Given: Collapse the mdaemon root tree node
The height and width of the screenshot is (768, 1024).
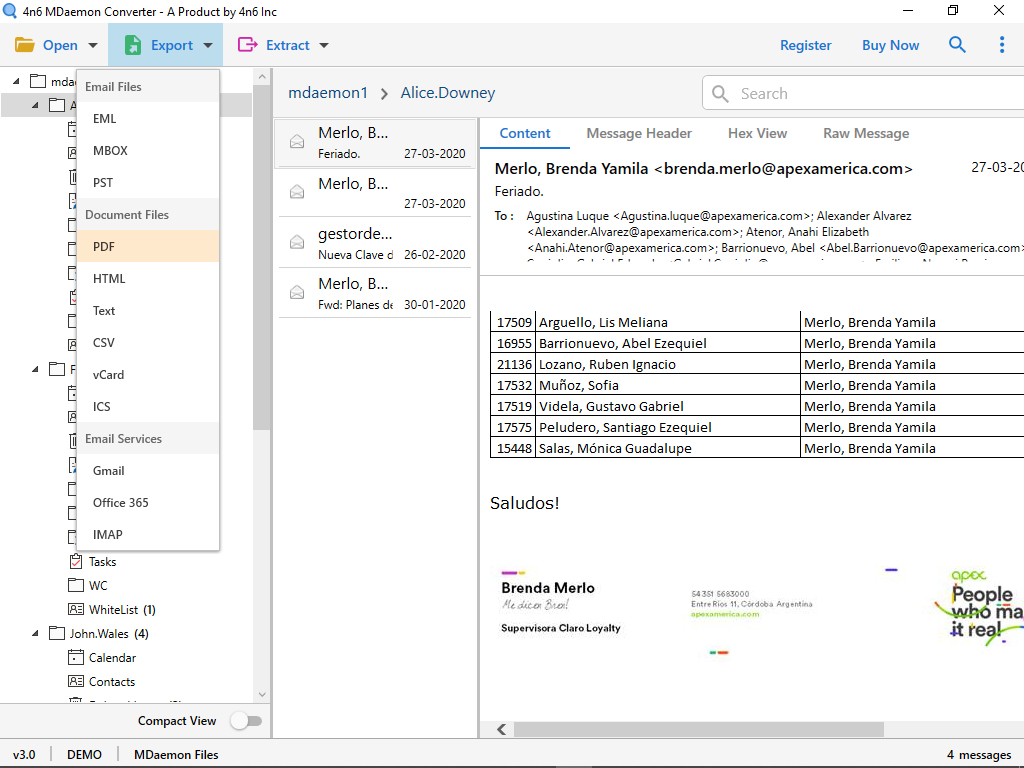Looking at the screenshot, I should pyautogui.click(x=16, y=81).
